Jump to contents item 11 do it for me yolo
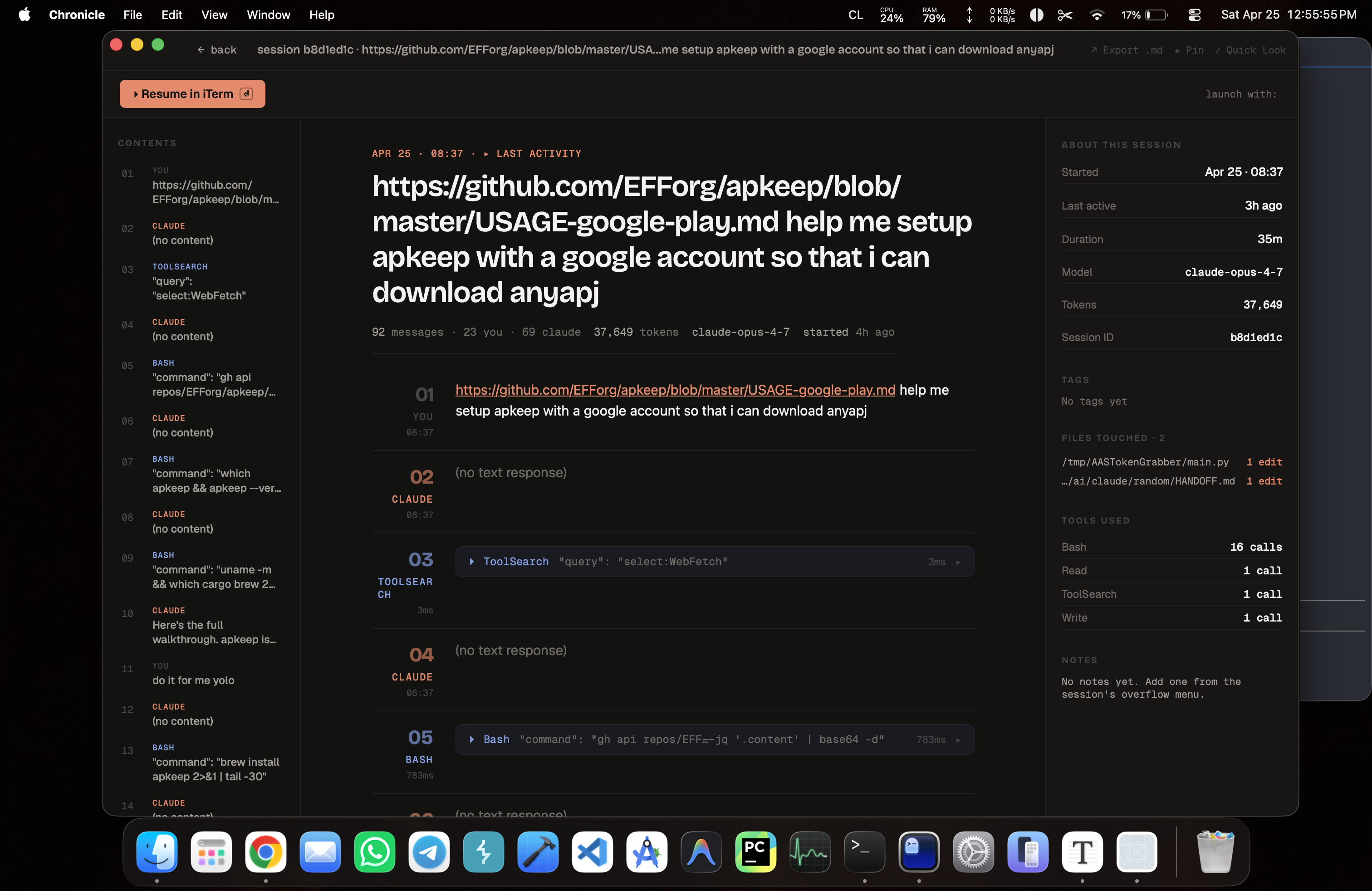The image size is (1372, 891). (x=202, y=674)
